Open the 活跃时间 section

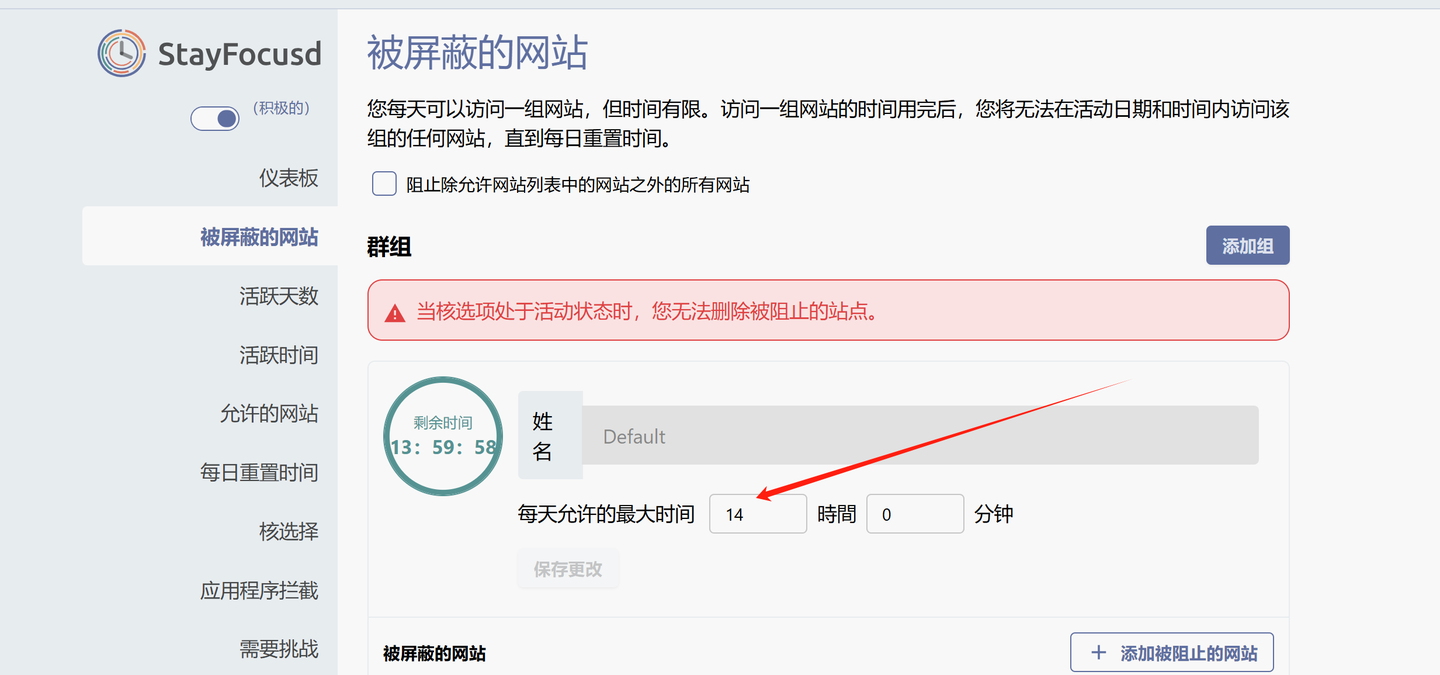(279, 355)
